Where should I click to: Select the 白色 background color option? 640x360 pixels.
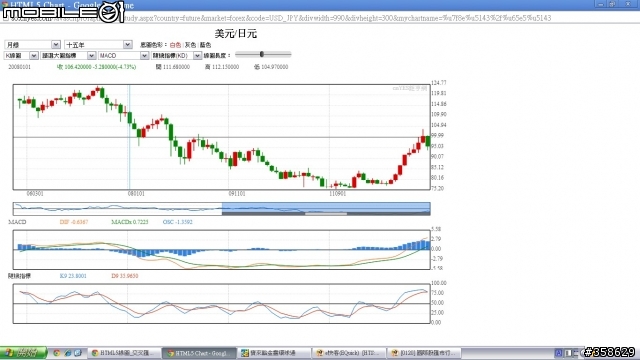175,45
